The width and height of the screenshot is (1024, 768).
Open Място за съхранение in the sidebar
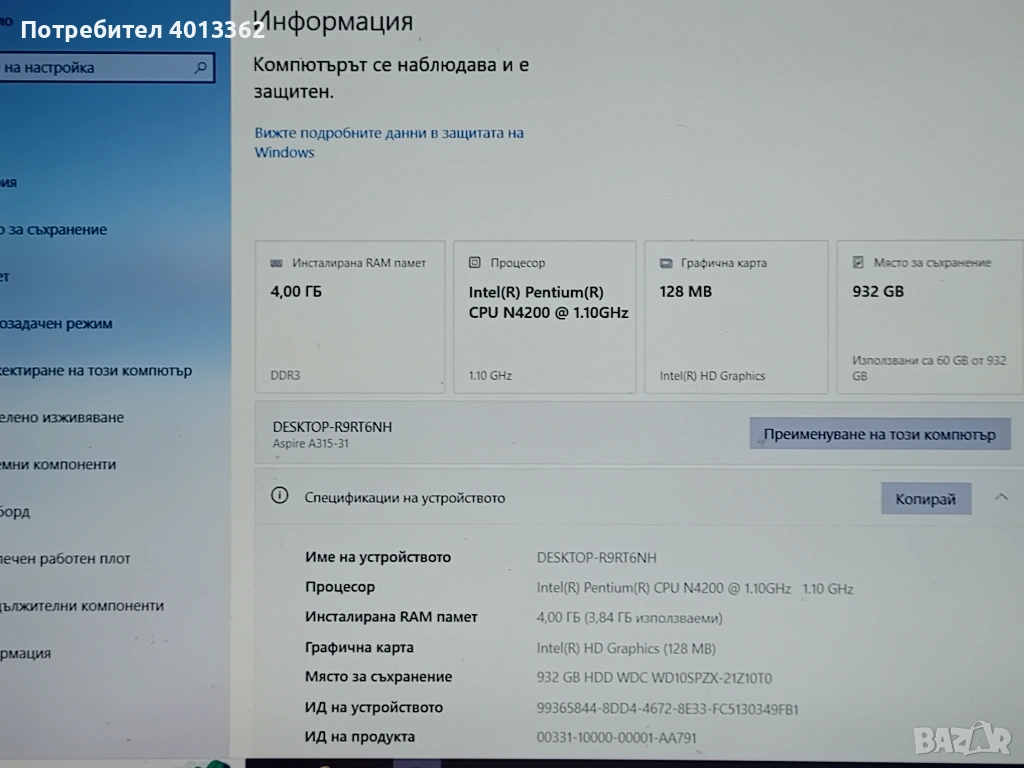tap(55, 229)
